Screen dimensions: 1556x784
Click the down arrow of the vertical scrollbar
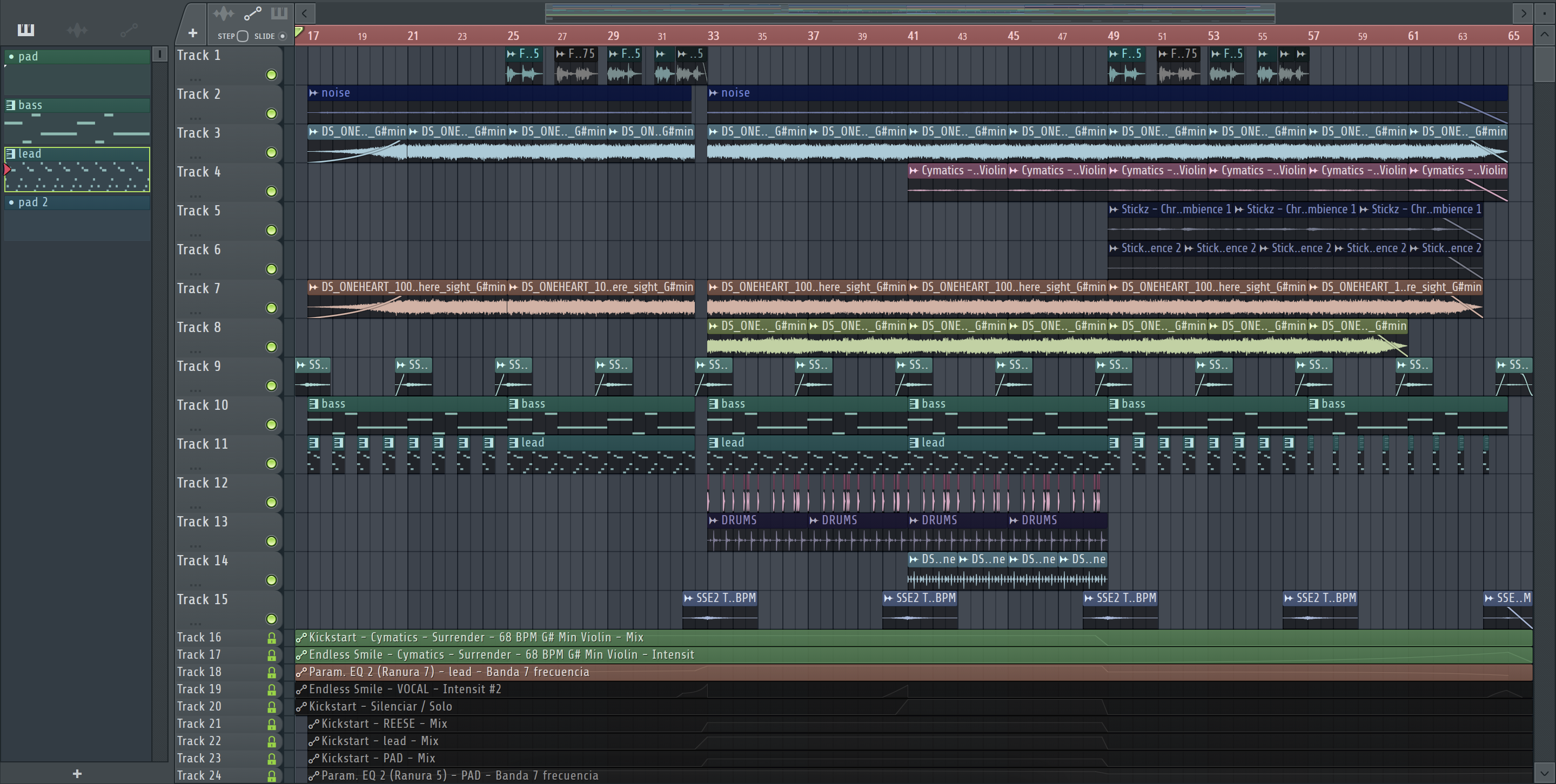pos(1544,772)
